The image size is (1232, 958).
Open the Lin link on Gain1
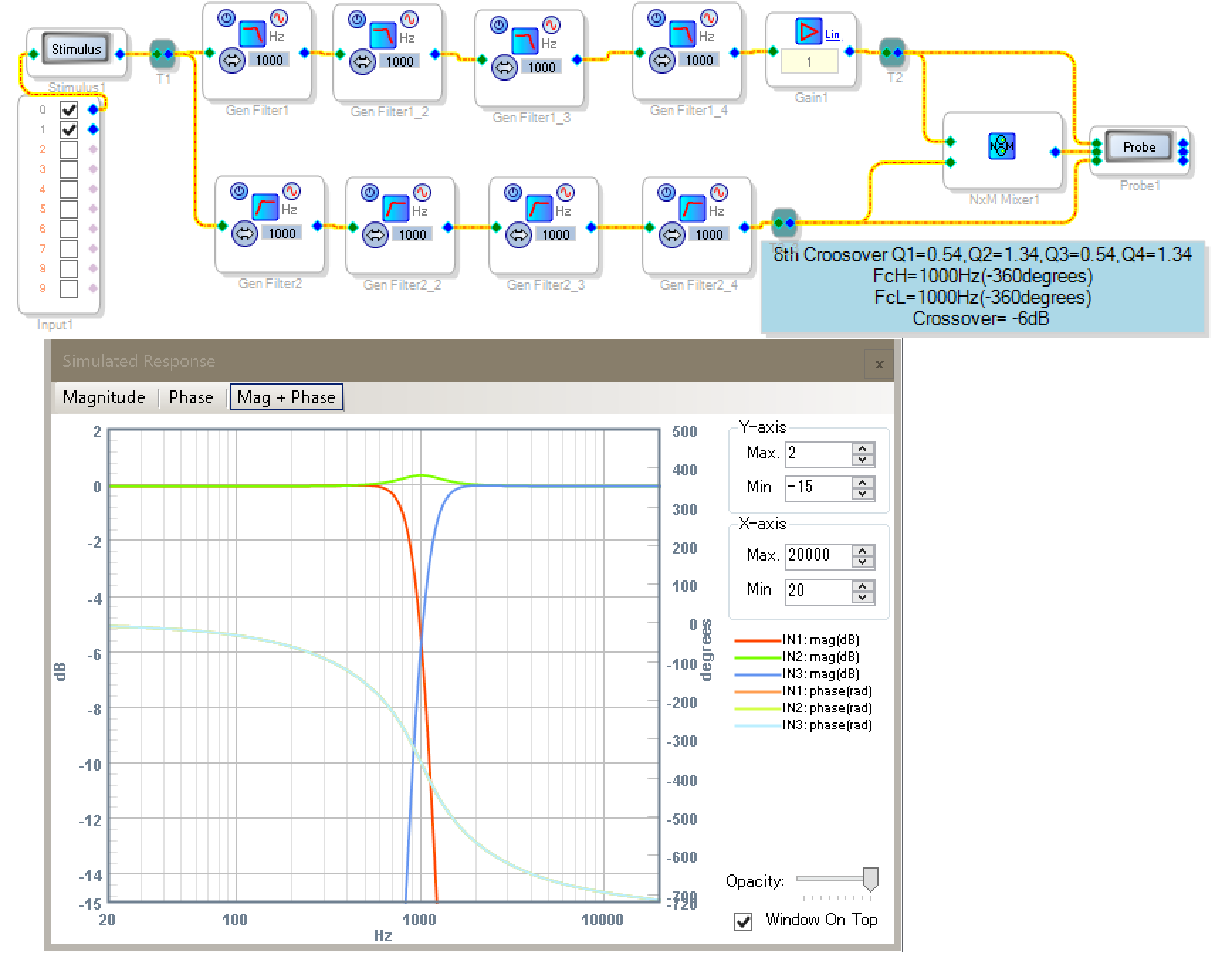tap(832, 34)
